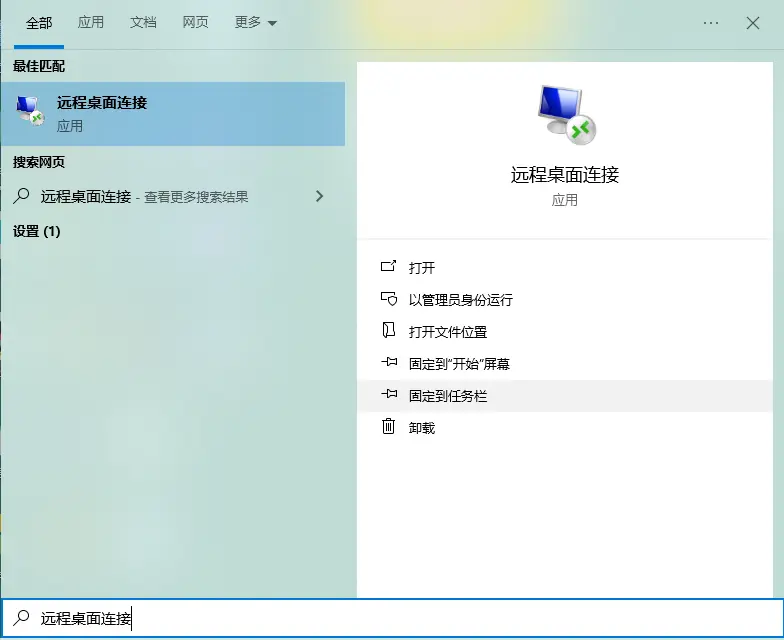Click the trash icon for 卸载
The width and height of the screenshot is (784, 640).
(389, 428)
